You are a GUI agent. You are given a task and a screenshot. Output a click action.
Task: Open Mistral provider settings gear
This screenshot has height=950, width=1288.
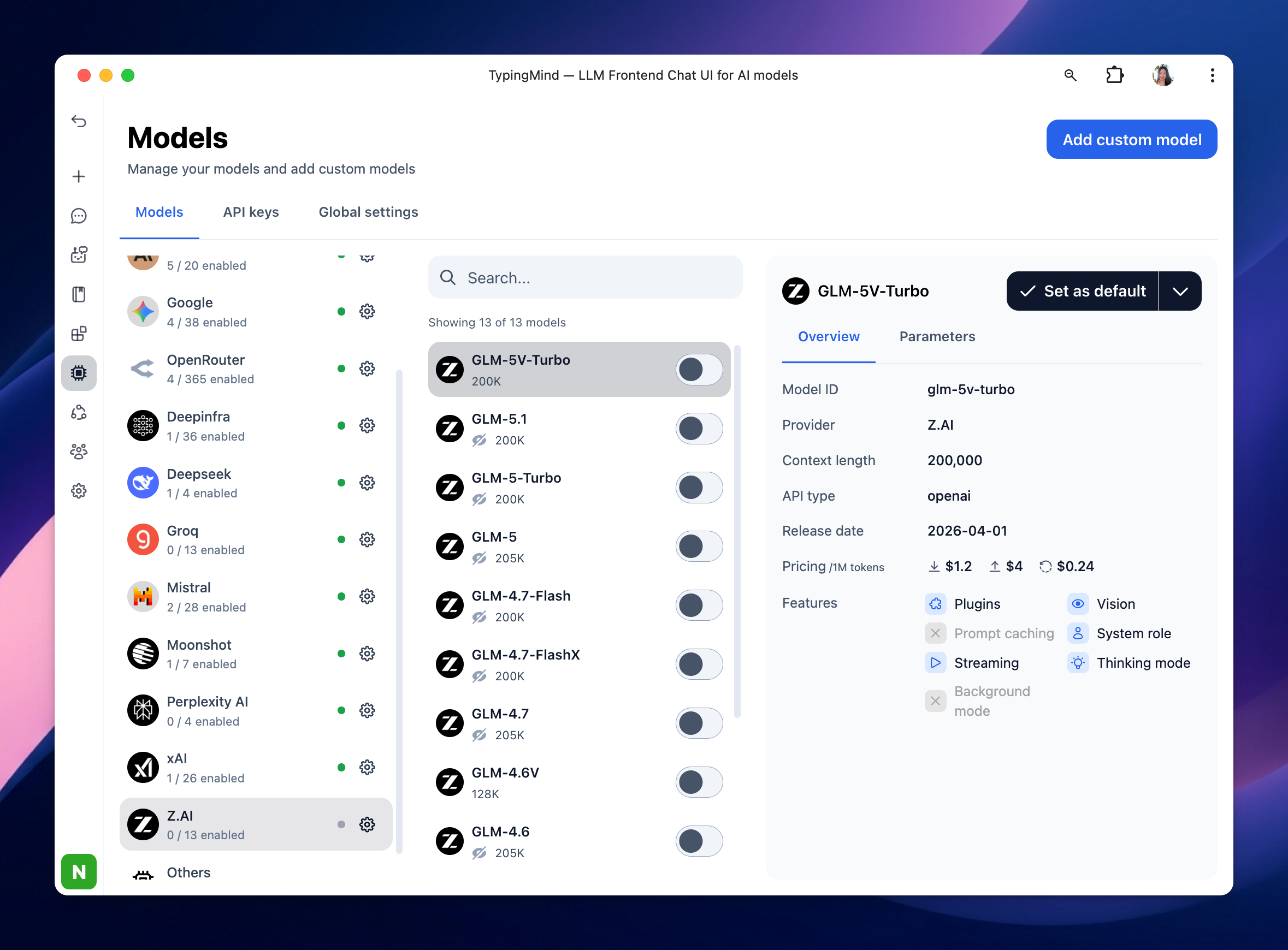pyautogui.click(x=367, y=596)
